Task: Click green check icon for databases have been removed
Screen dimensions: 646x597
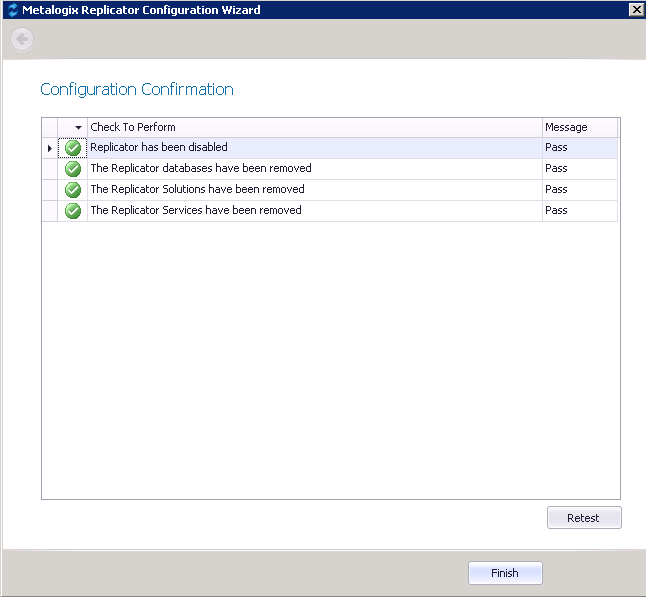Action: [73, 169]
